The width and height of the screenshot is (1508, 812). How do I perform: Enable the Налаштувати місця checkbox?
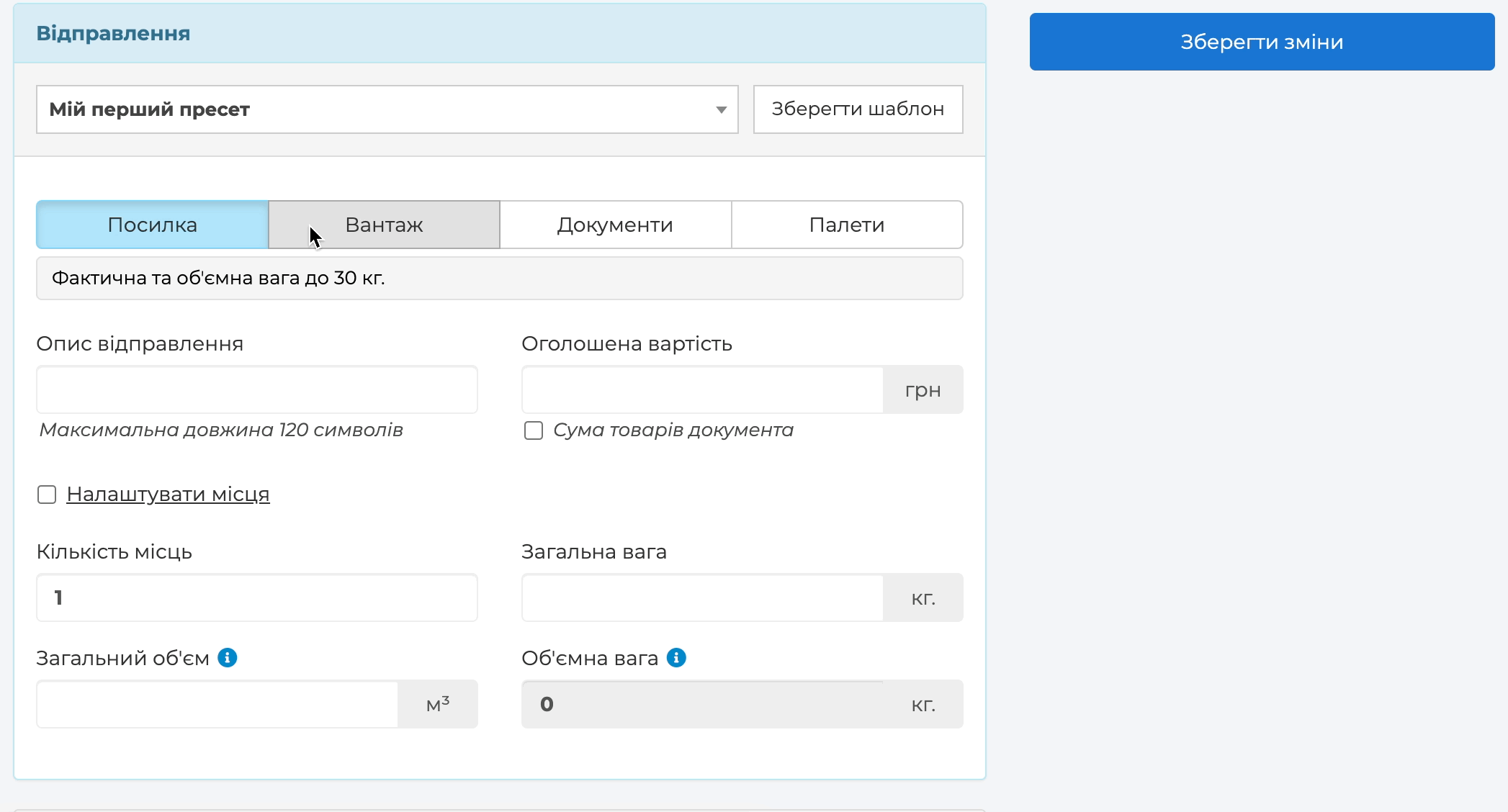point(47,495)
